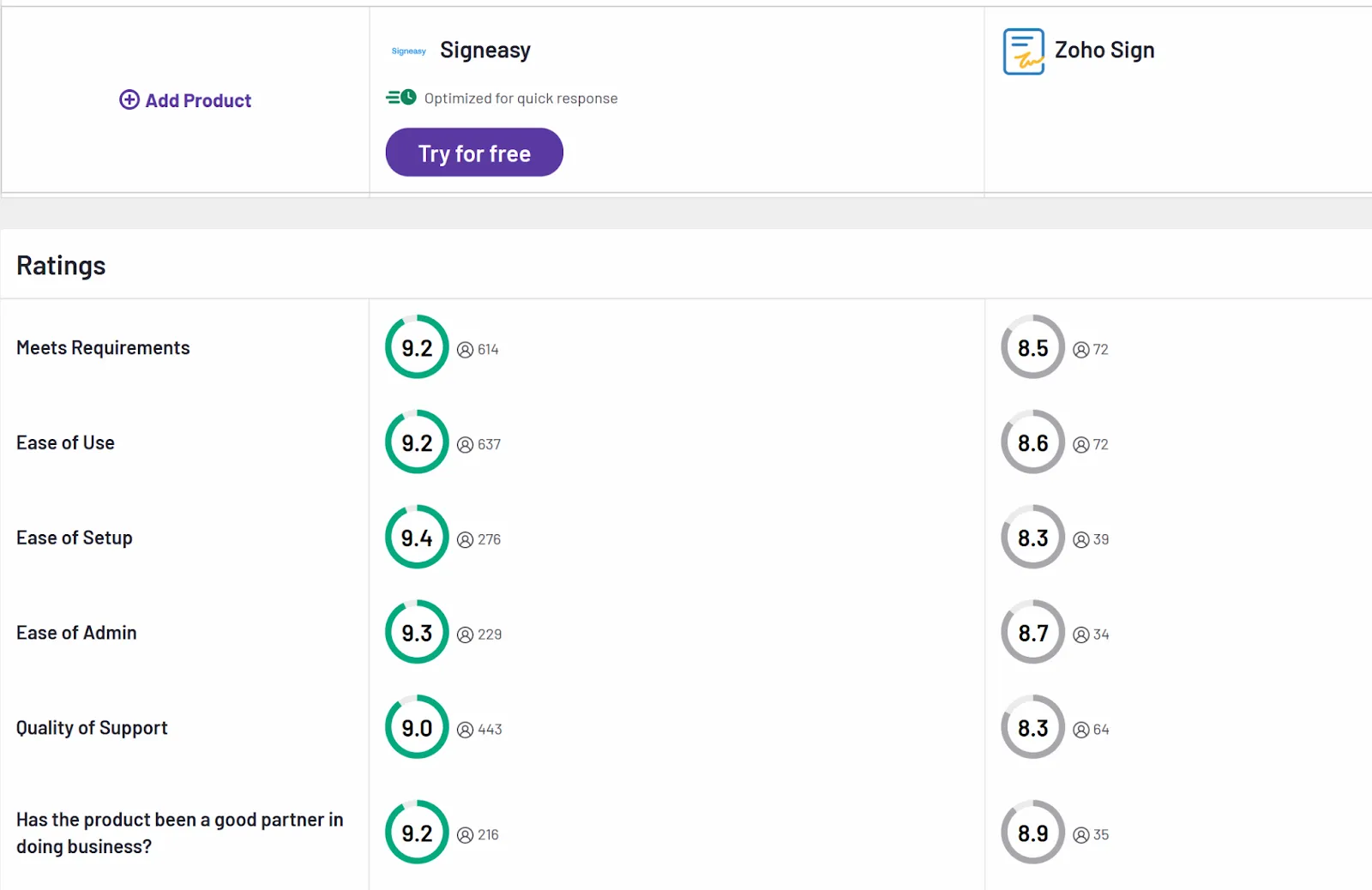The height and width of the screenshot is (890, 1372).
Task: Click the 637 reviewers count
Action: [x=490, y=445]
